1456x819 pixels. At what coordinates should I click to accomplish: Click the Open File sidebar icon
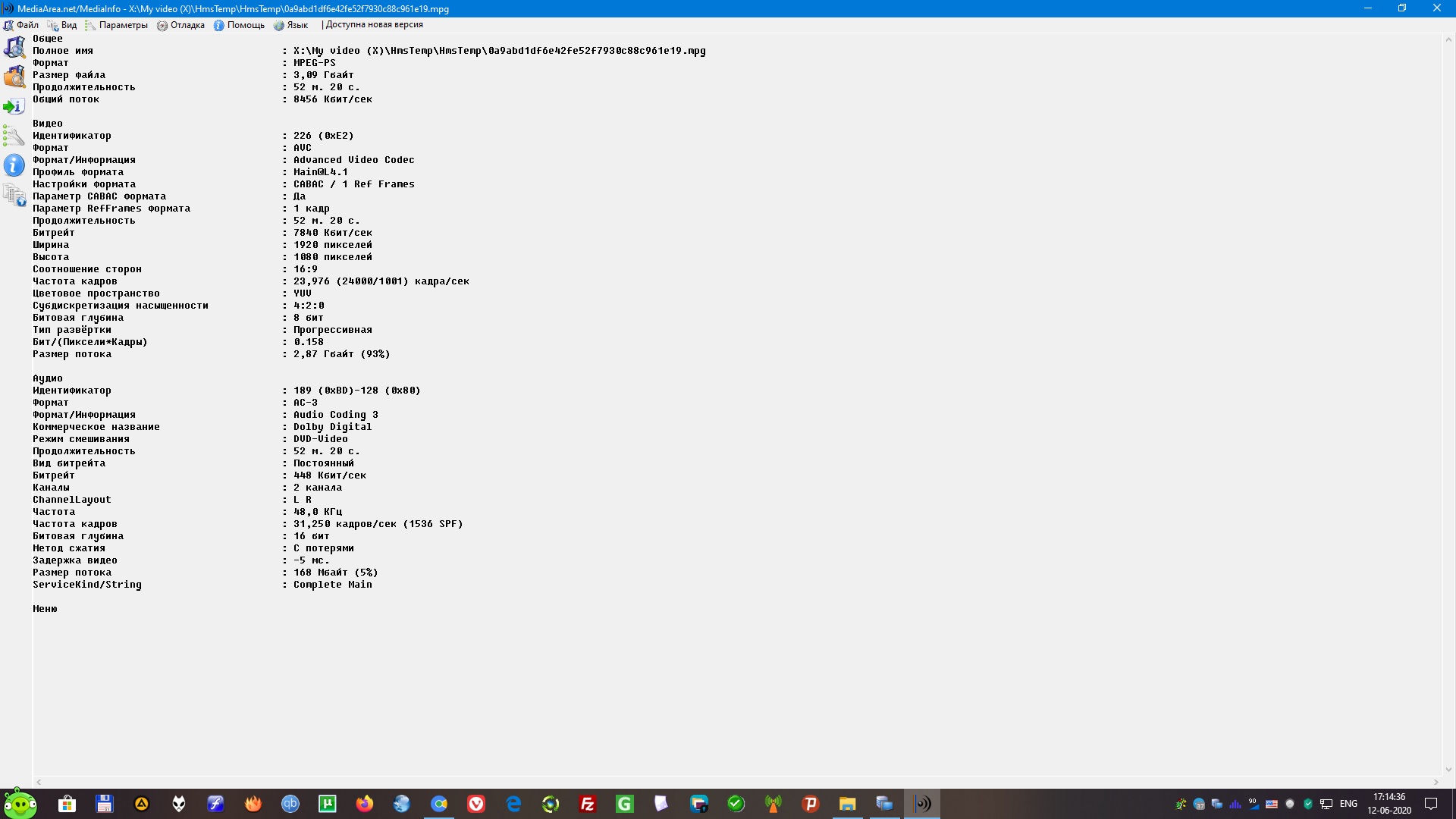[x=14, y=47]
